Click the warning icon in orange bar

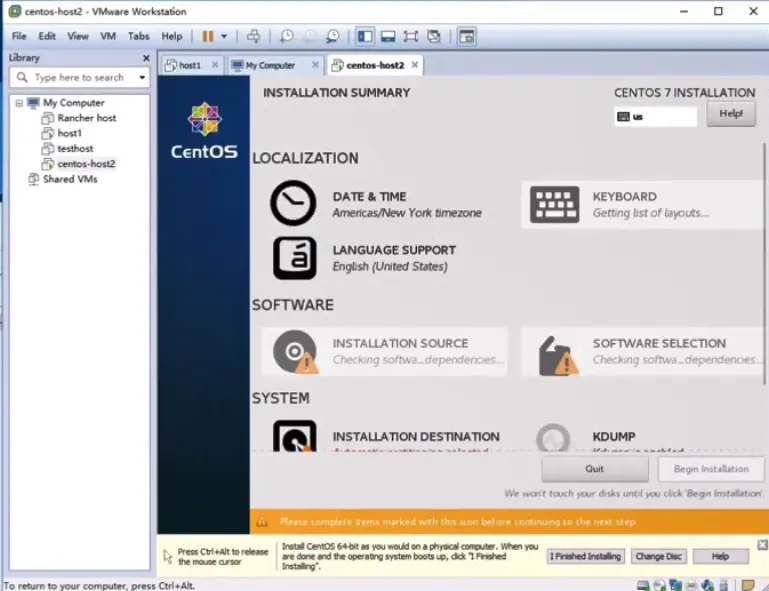click(262, 522)
